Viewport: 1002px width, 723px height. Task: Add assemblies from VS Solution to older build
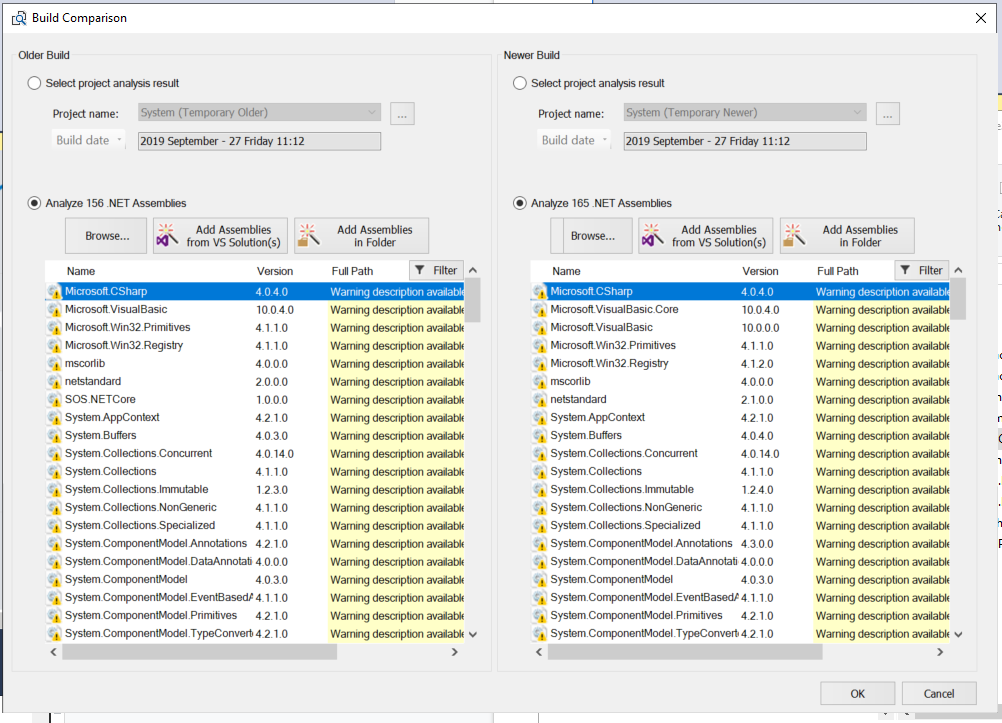point(220,236)
